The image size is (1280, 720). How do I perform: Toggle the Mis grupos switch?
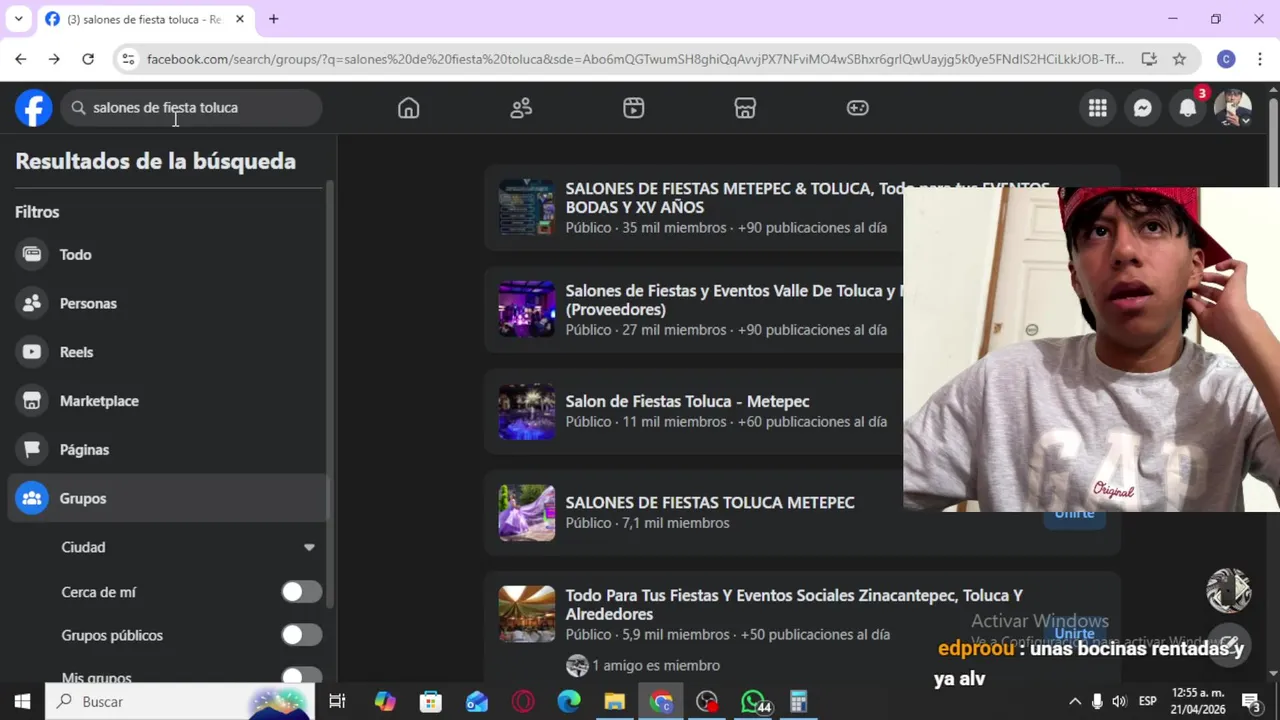point(301,676)
